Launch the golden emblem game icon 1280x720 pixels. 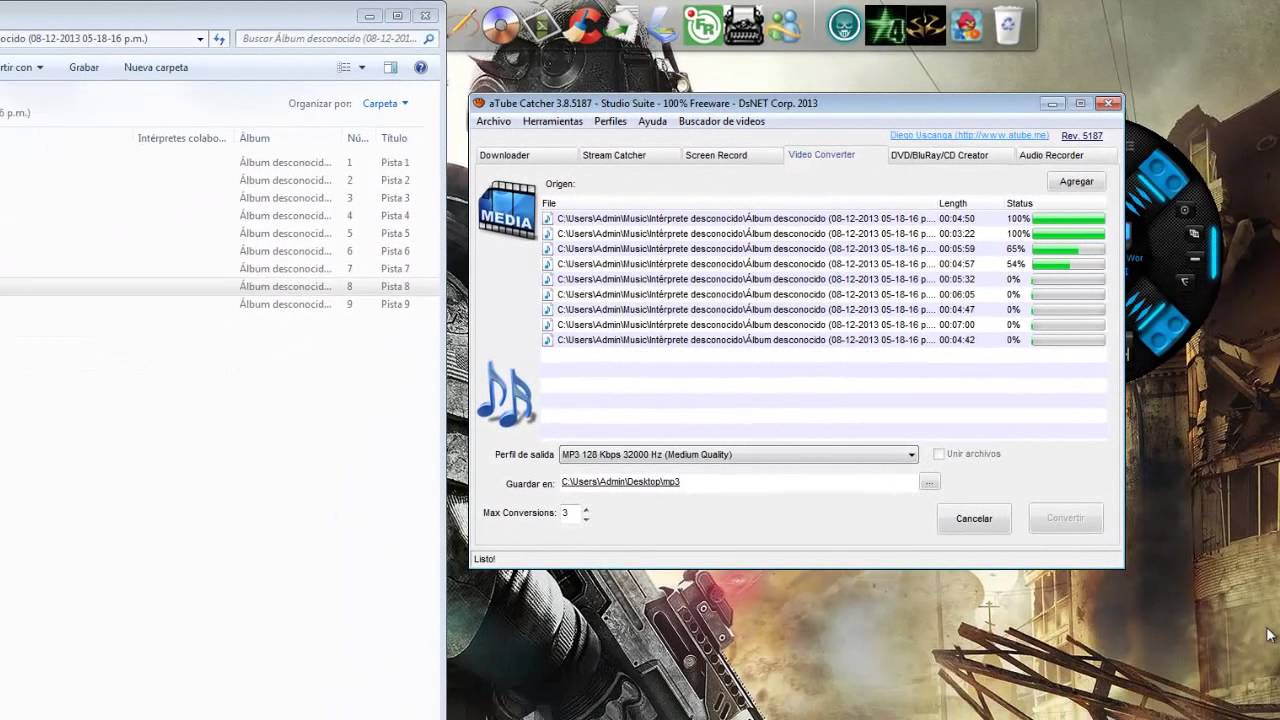click(x=925, y=25)
